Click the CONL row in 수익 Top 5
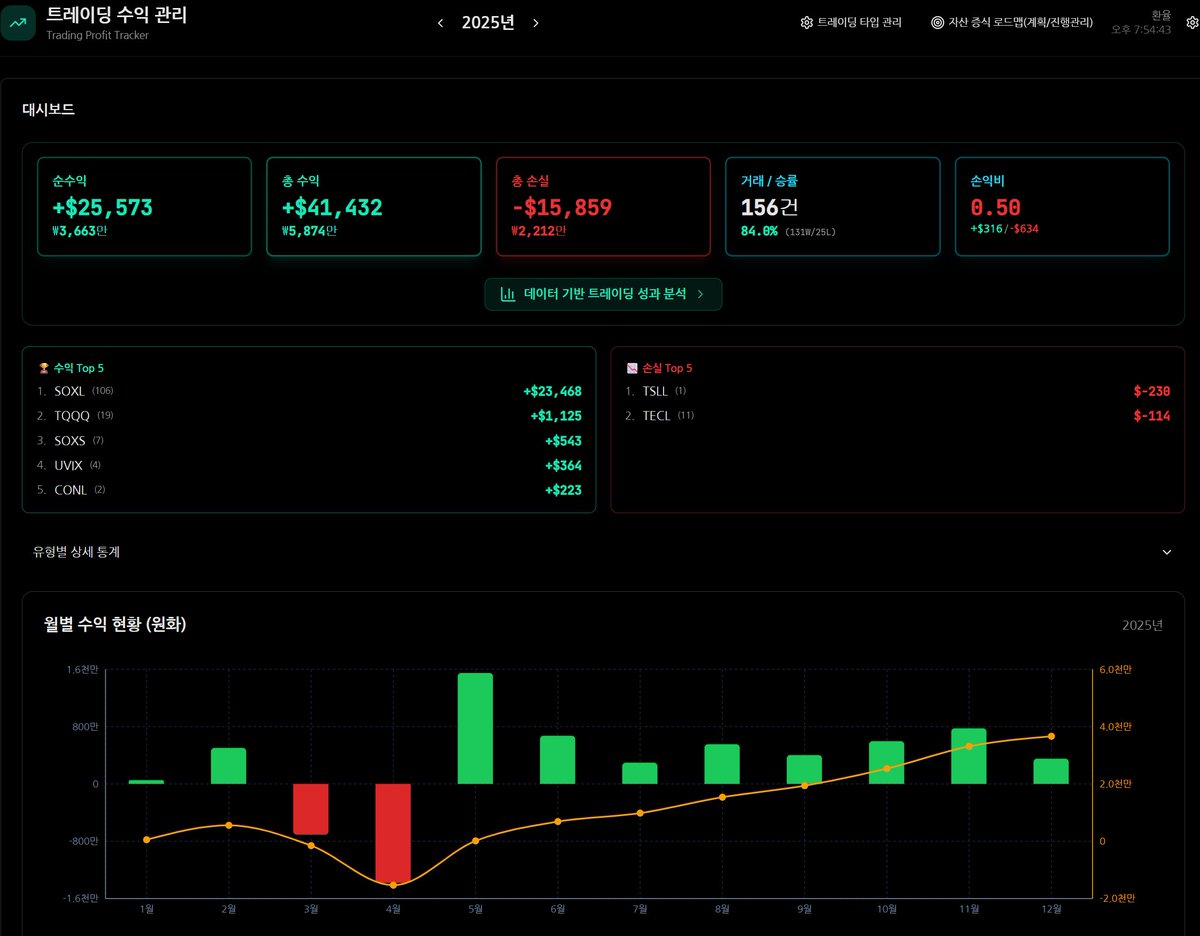 [309, 490]
